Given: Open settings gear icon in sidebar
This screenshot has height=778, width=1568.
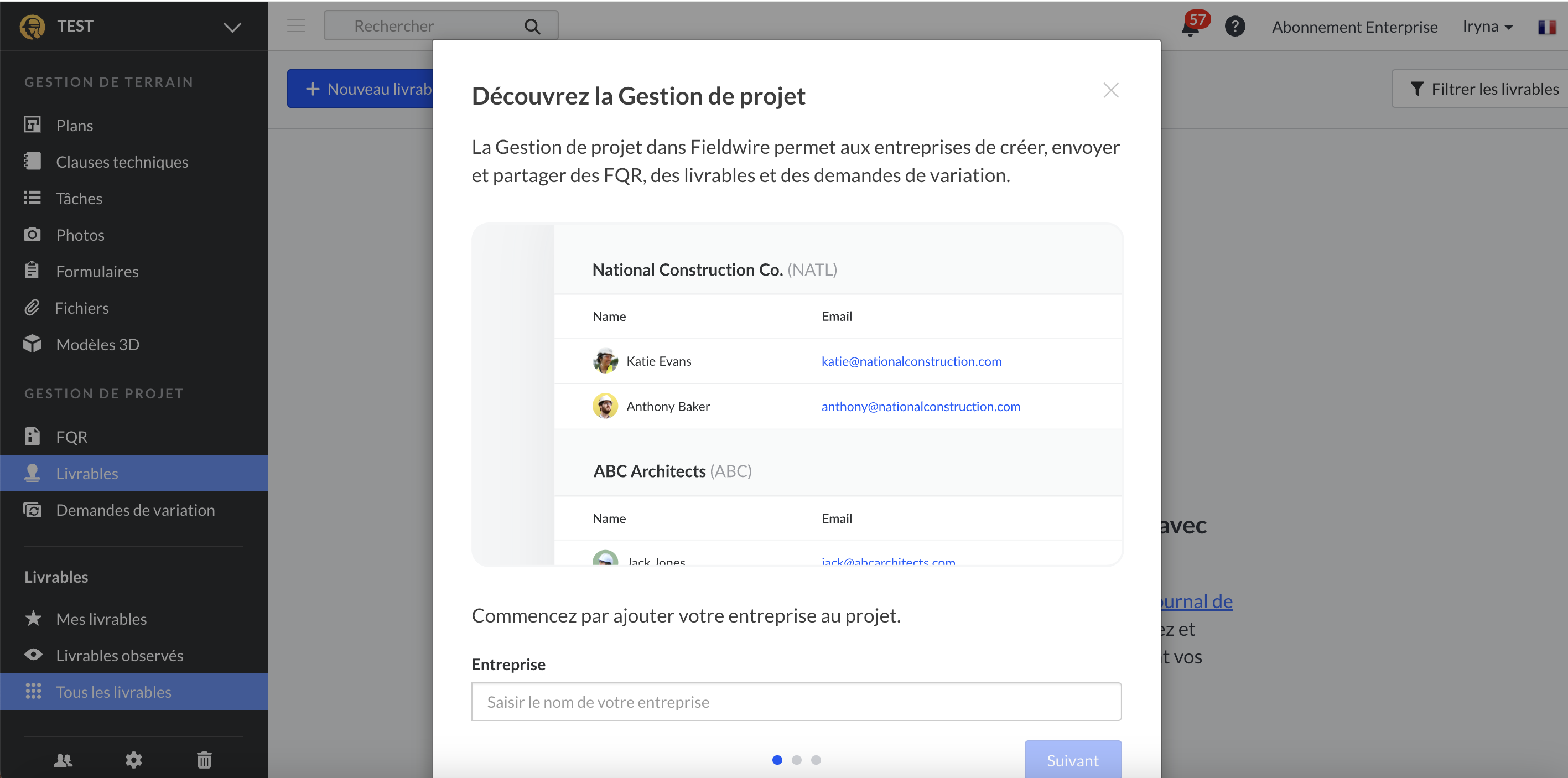Looking at the screenshot, I should [x=134, y=760].
